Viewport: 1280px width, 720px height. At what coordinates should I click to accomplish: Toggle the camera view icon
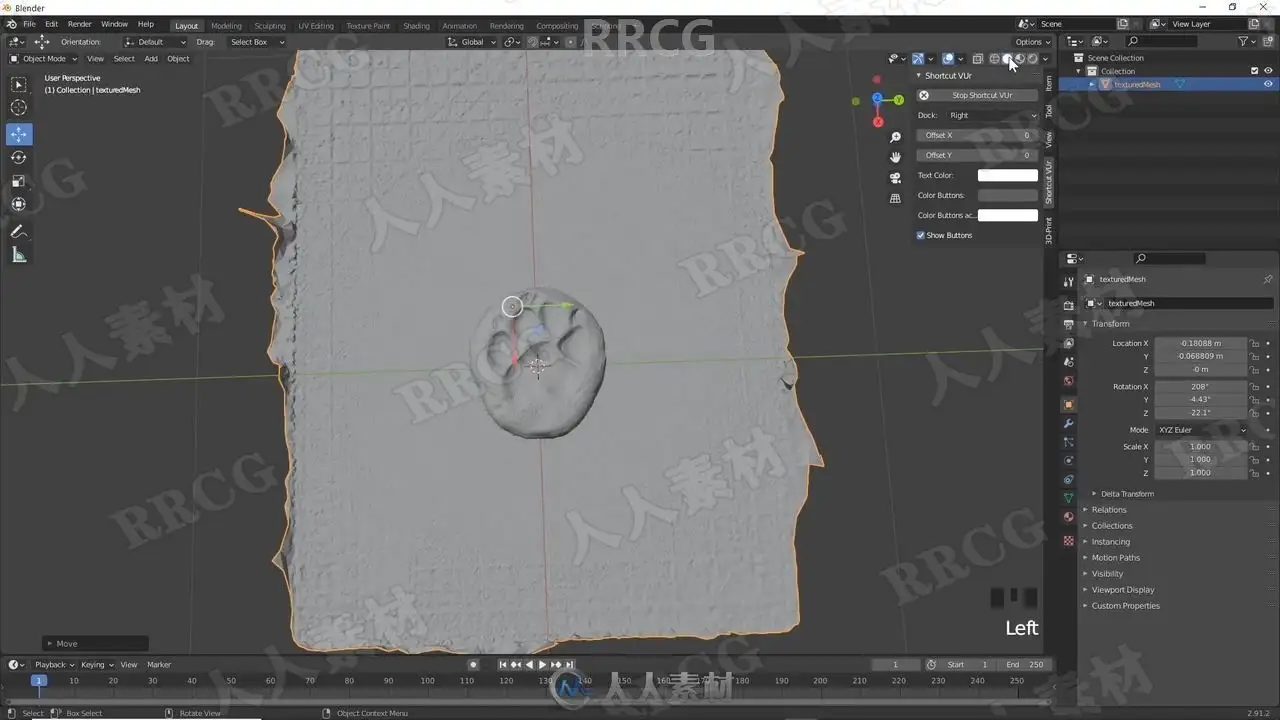coord(896,178)
